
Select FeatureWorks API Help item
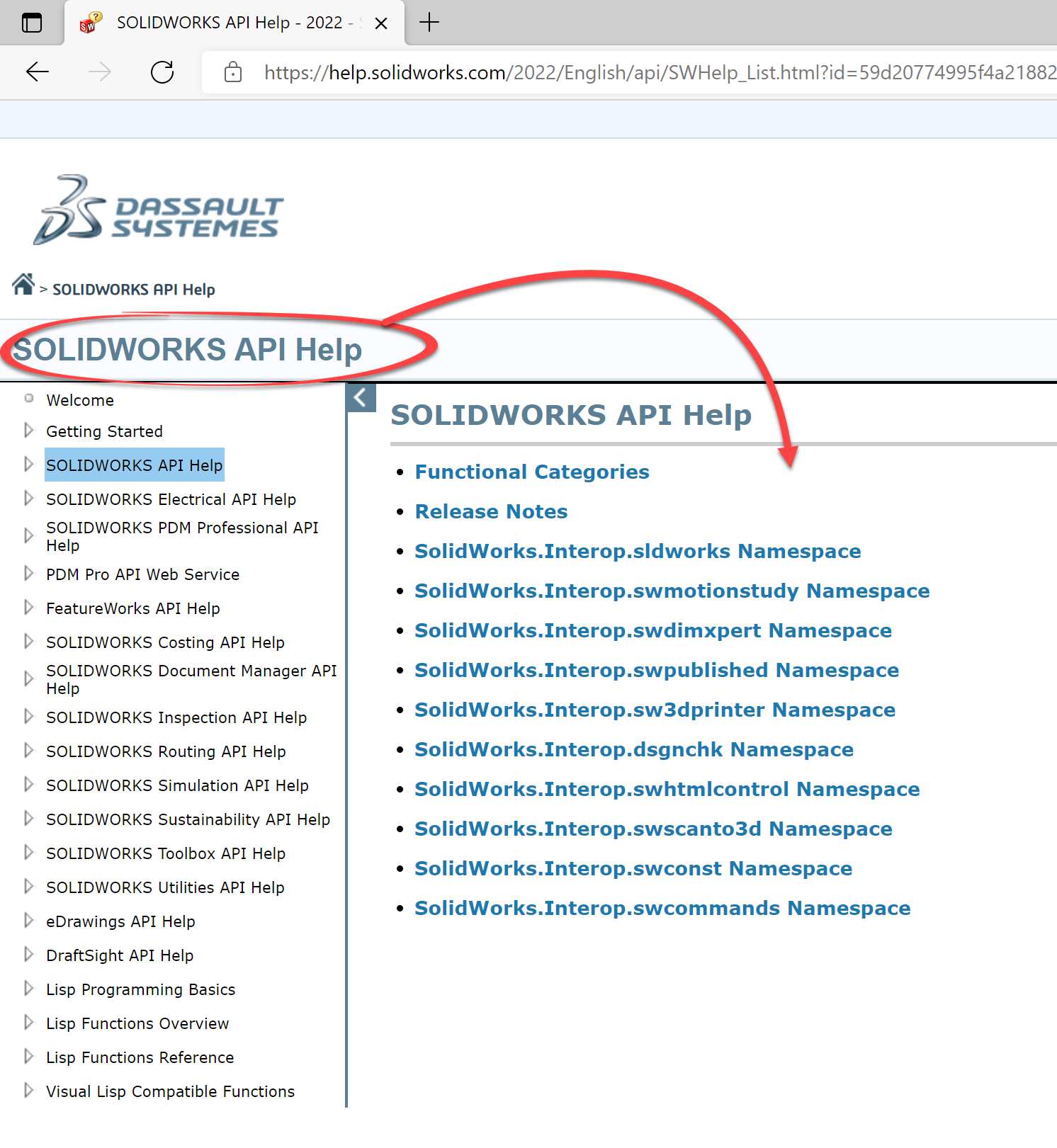[x=133, y=608]
